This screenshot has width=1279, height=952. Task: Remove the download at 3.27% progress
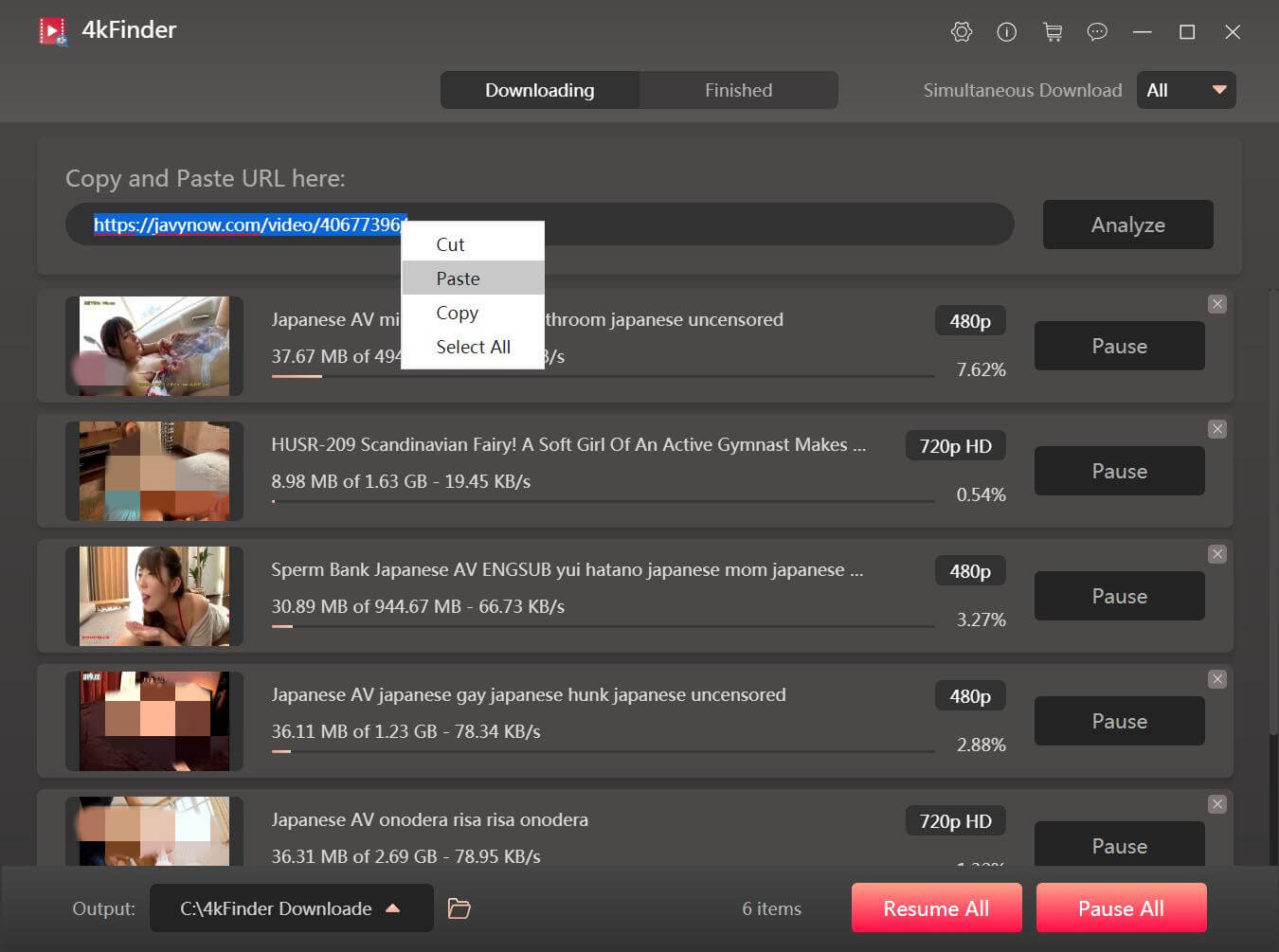[1217, 554]
